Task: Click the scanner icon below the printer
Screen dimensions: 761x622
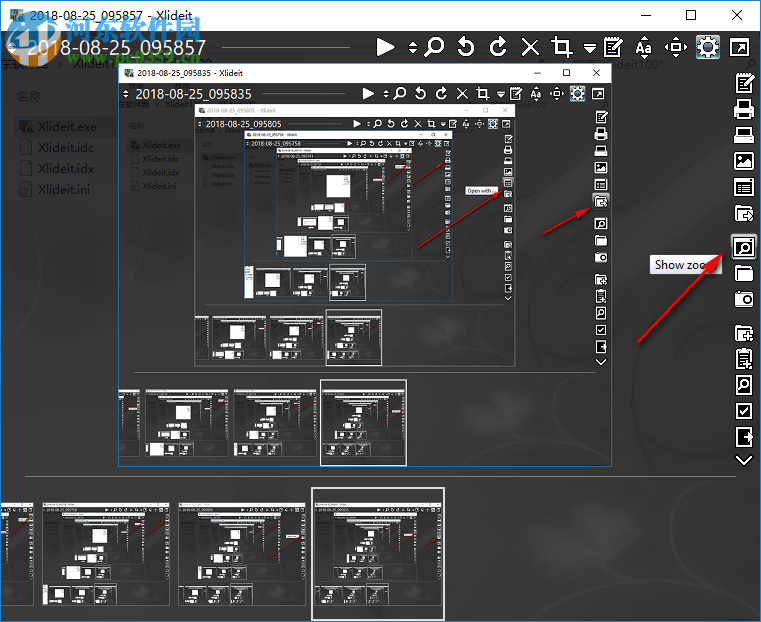Action: (744, 135)
